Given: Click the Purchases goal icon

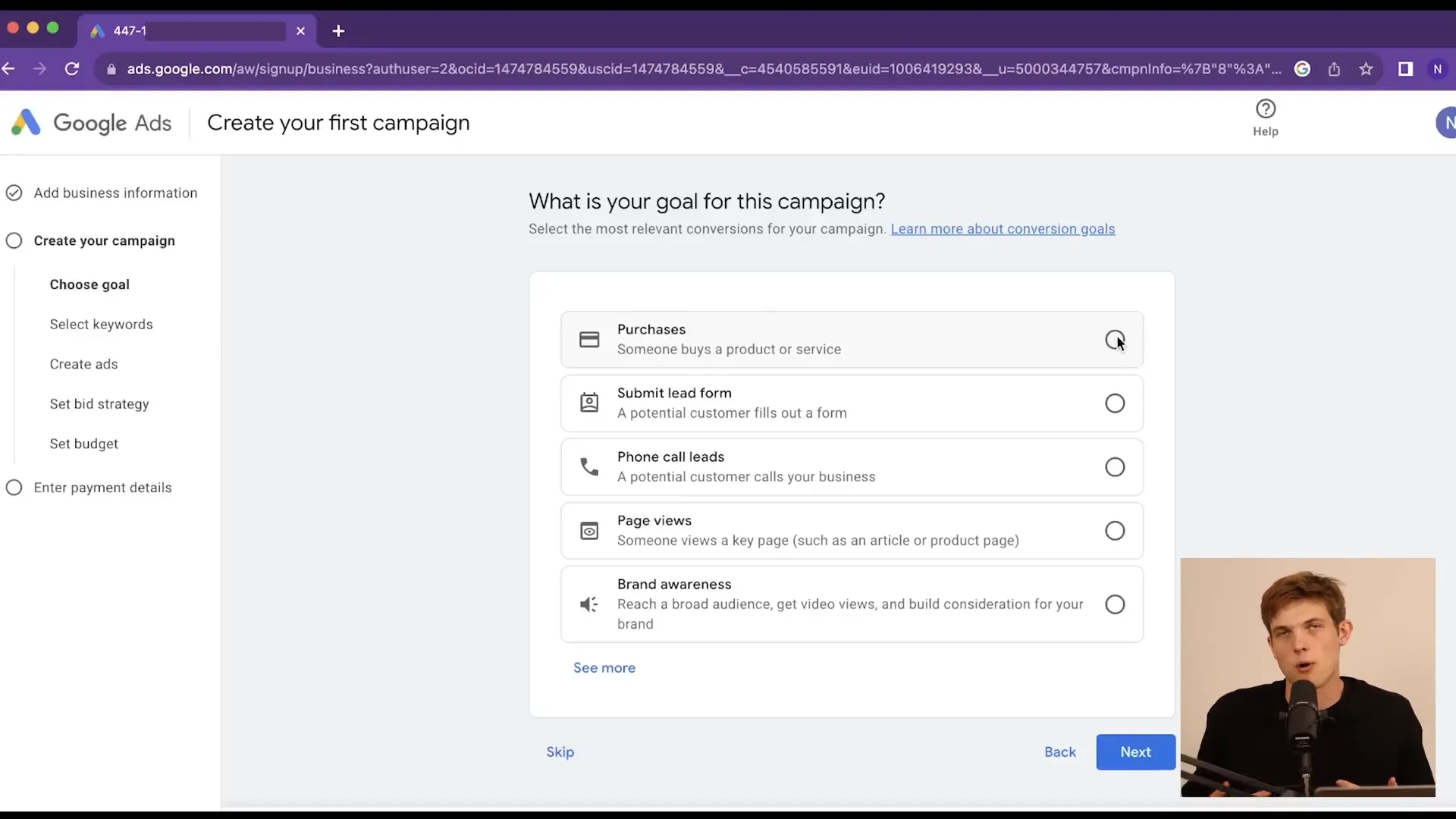Looking at the screenshot, I should click(x=589, y=339).
